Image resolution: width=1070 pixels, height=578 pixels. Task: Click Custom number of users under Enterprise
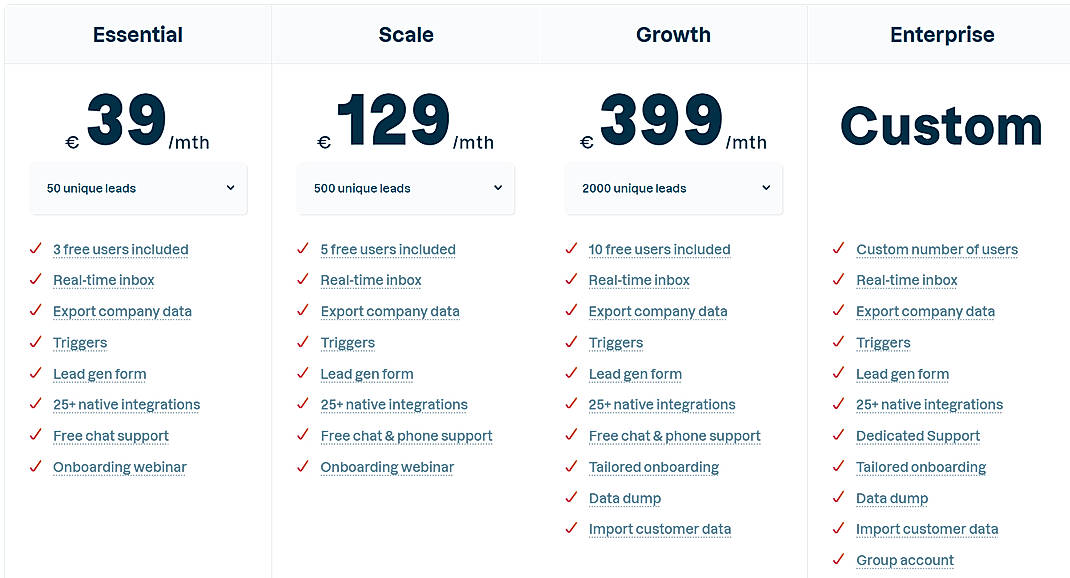936,250
